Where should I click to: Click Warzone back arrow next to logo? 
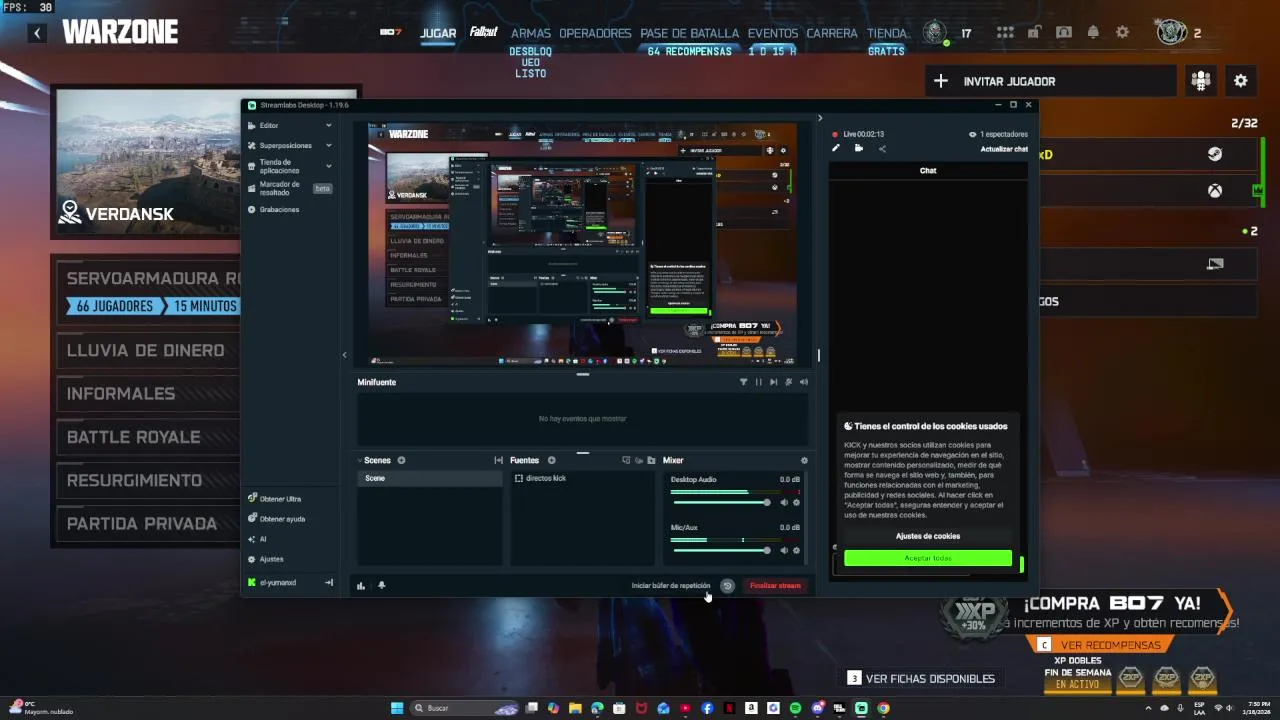pos(37,33)
